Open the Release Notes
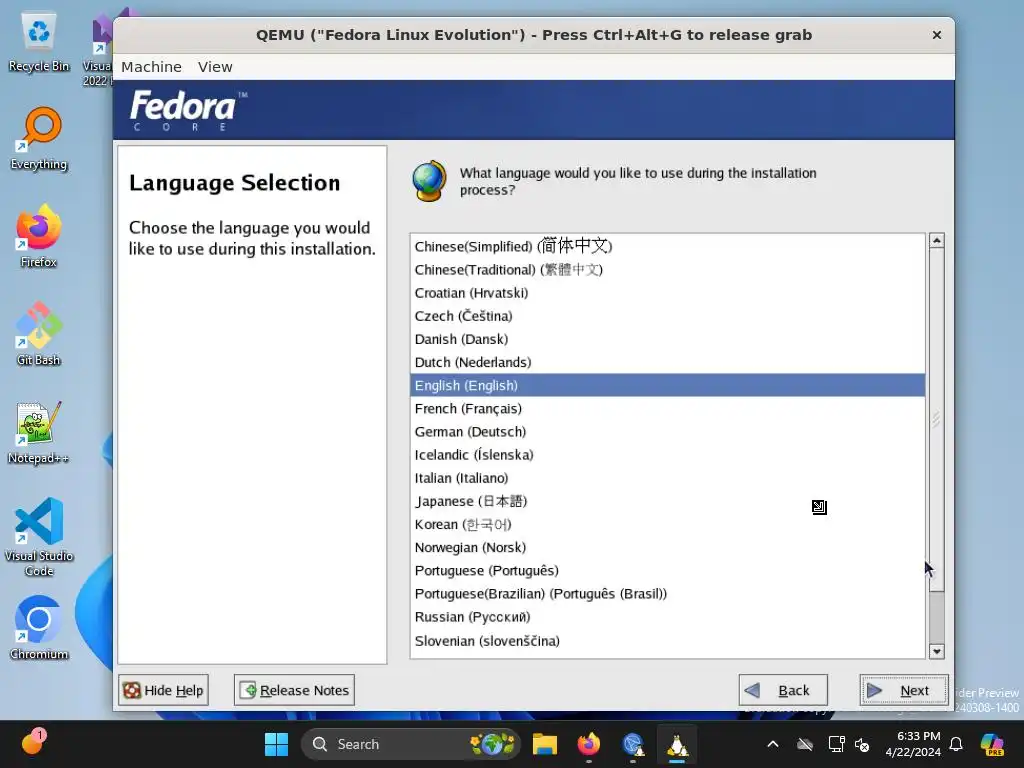The width and height of the screenshot is (1024, 768). pos(294,690)
